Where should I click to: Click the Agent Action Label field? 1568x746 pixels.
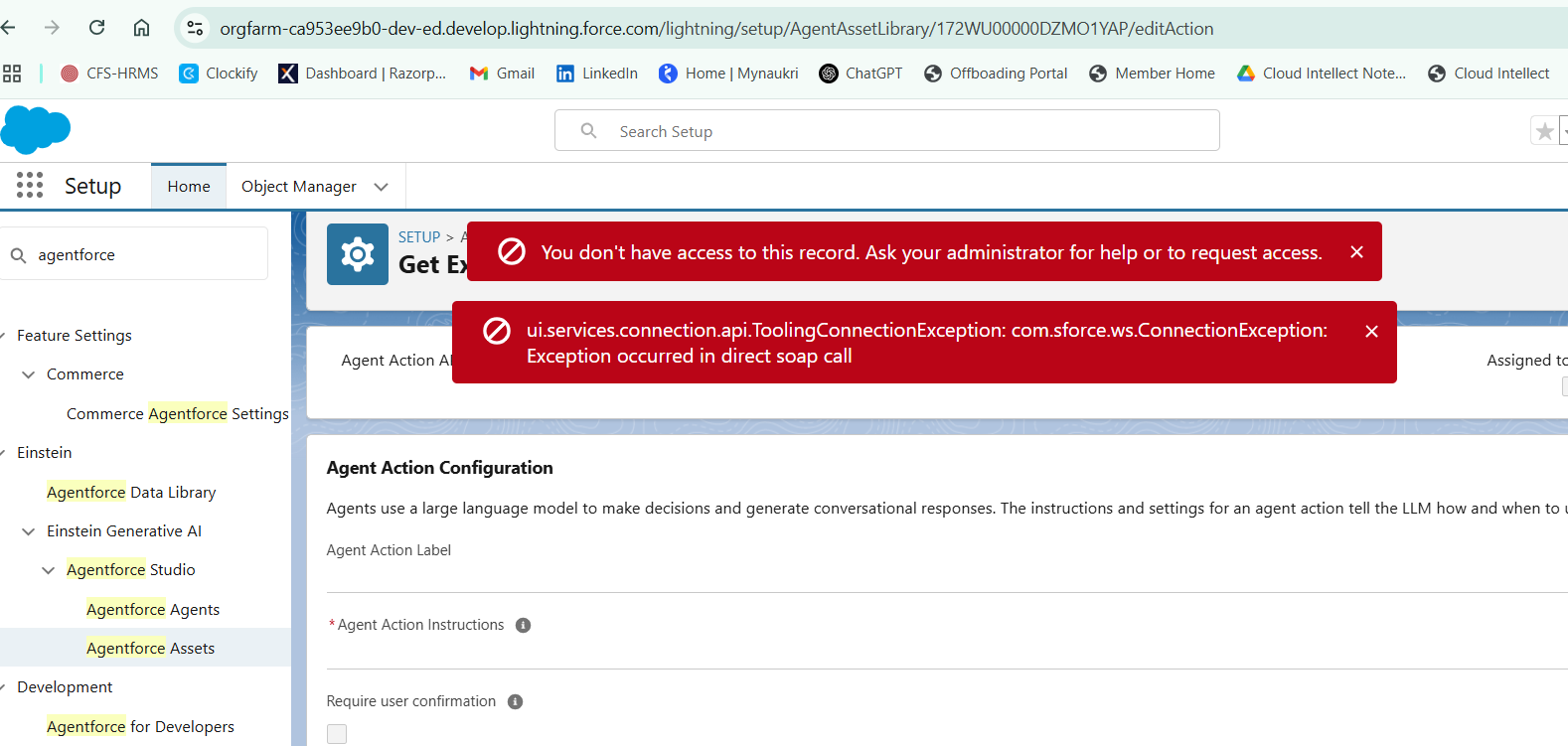(947, 576)
